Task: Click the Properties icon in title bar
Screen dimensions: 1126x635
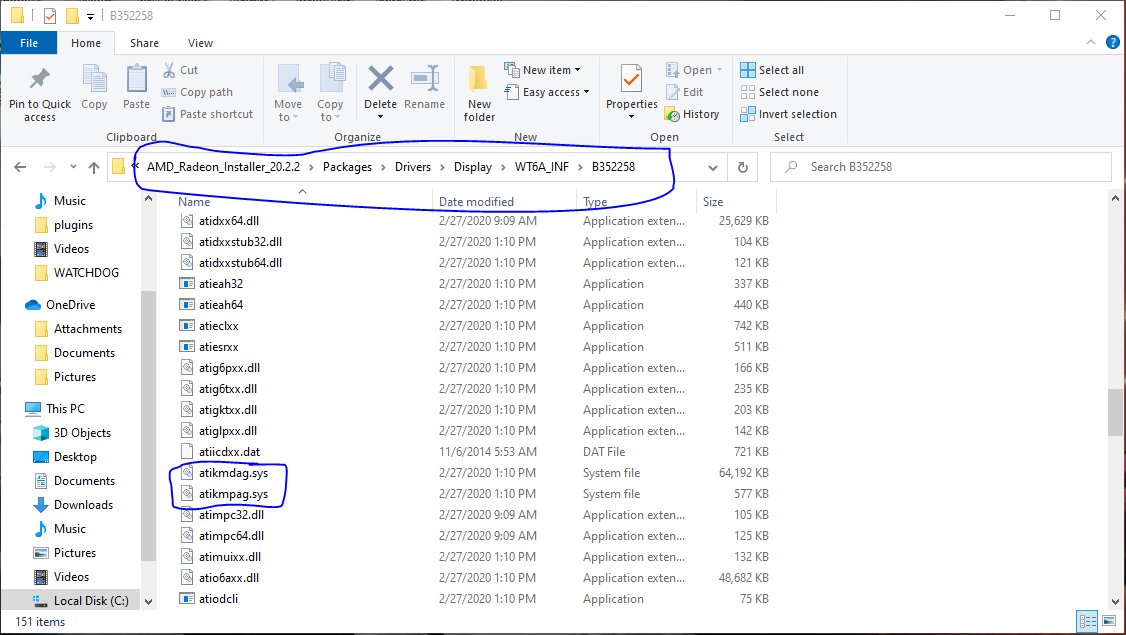Action: click(50, 15)
